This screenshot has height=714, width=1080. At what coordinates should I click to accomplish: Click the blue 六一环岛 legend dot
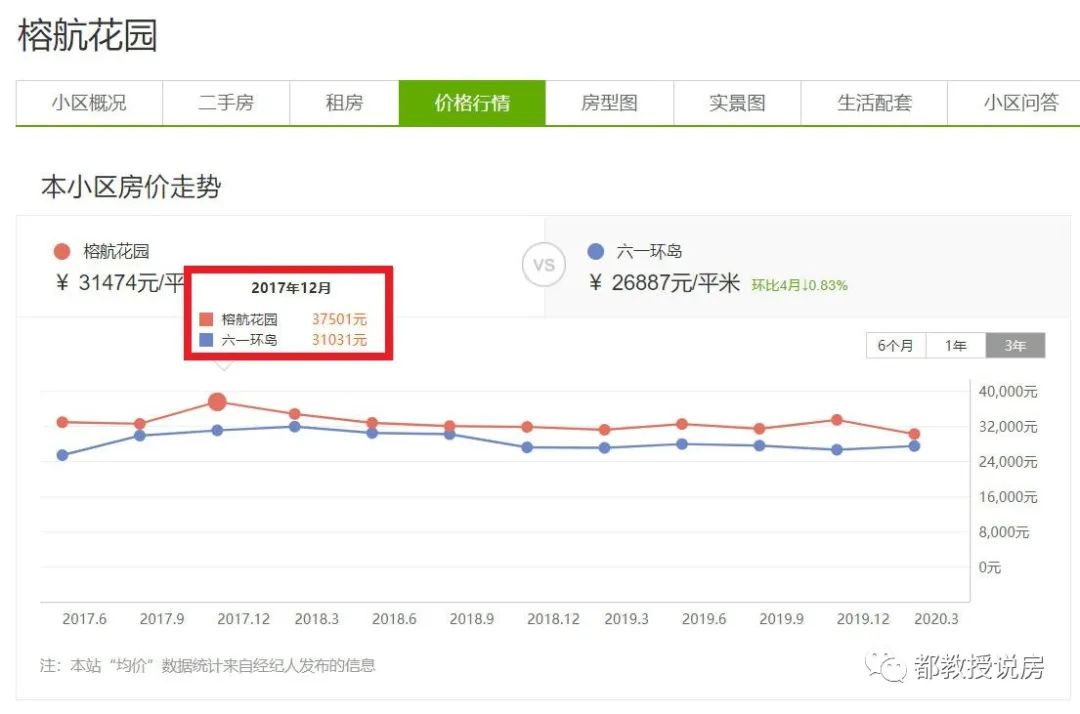coord(598,251)
